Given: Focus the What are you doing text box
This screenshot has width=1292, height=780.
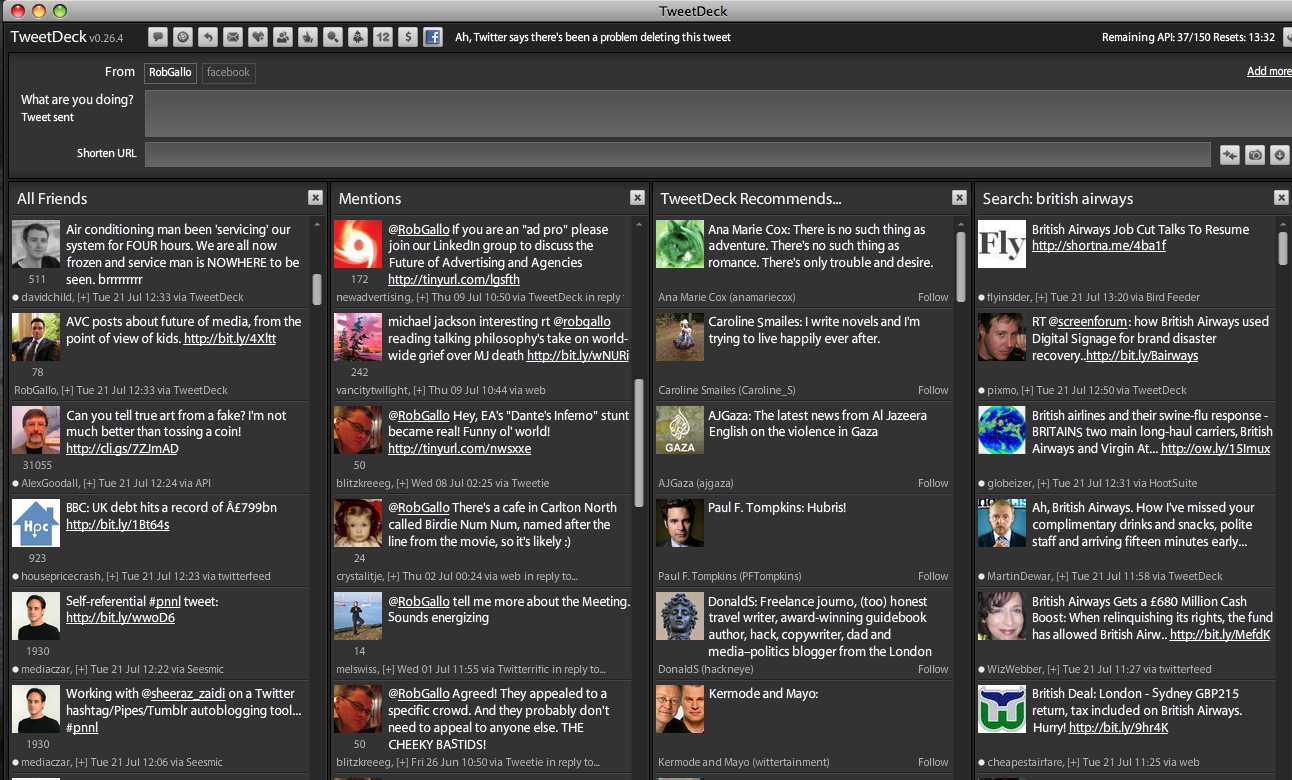Looking at the screenshot, I should pyautogui.click(x=718, y=113).
